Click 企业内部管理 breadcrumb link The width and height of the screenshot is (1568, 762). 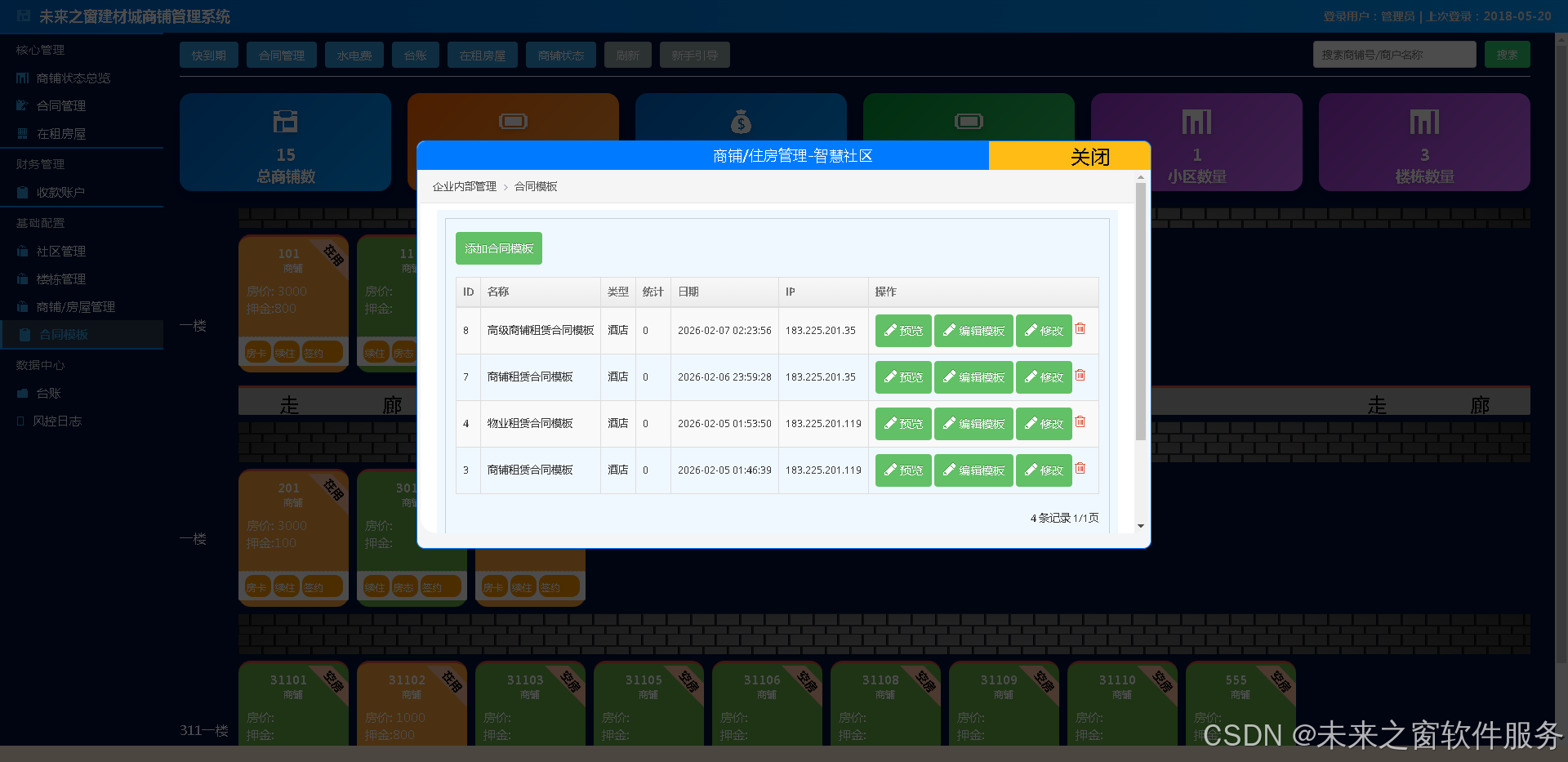[x=464, y=187]
